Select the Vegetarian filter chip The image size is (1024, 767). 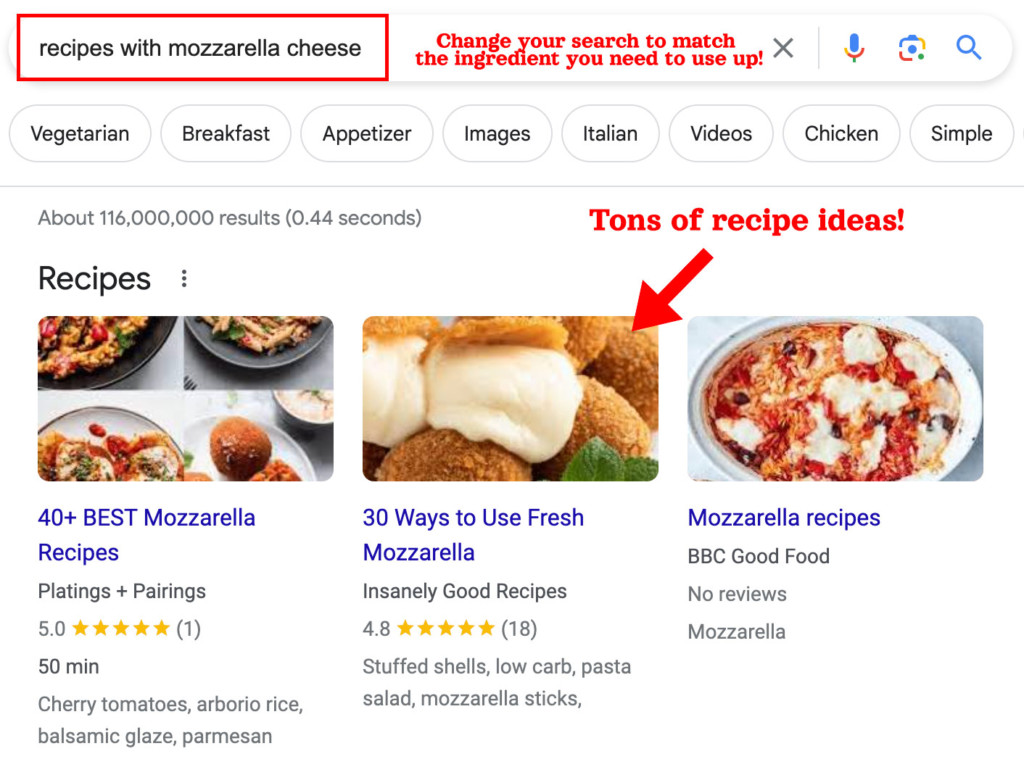coord(79,133)
